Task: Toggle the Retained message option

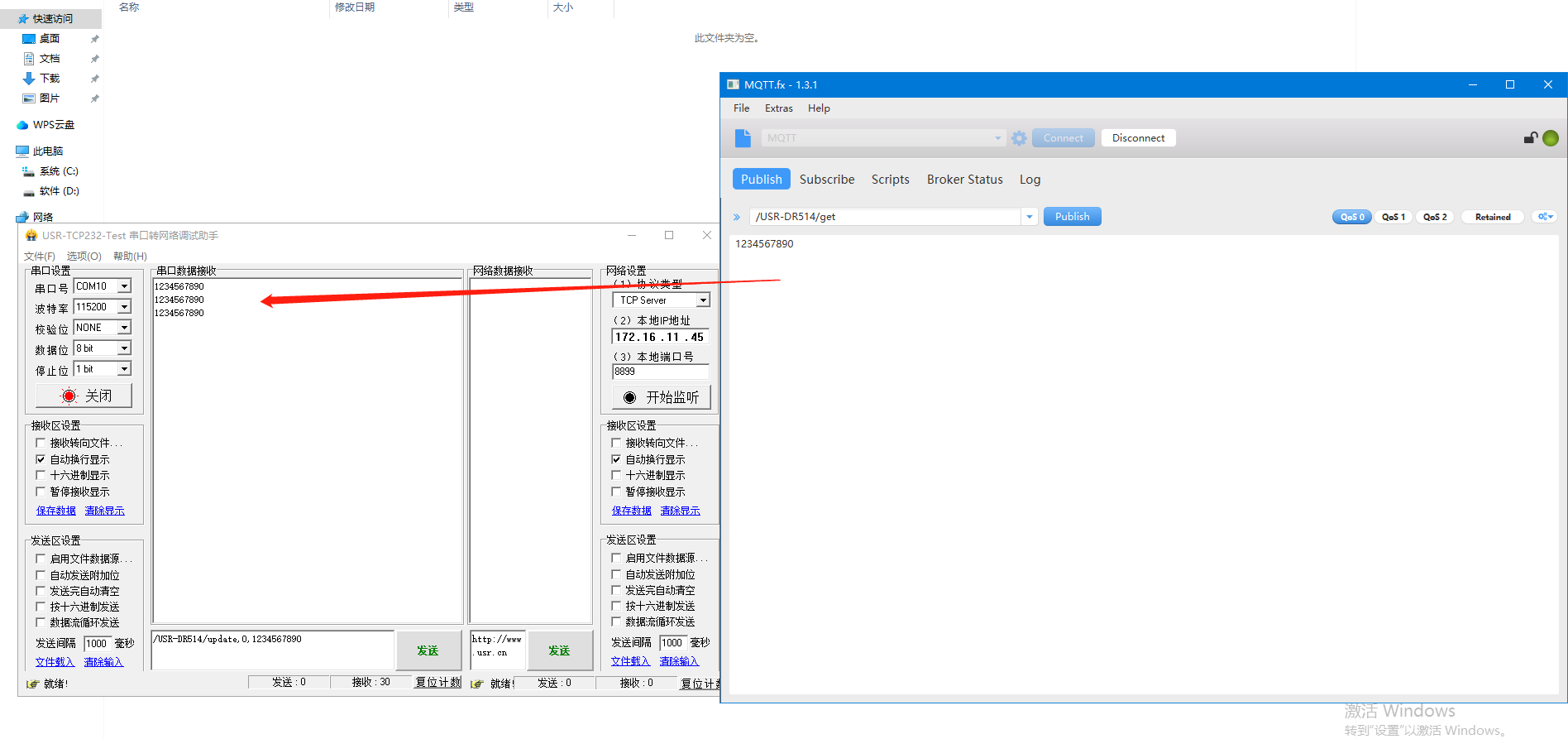Action: [1492, 217]
